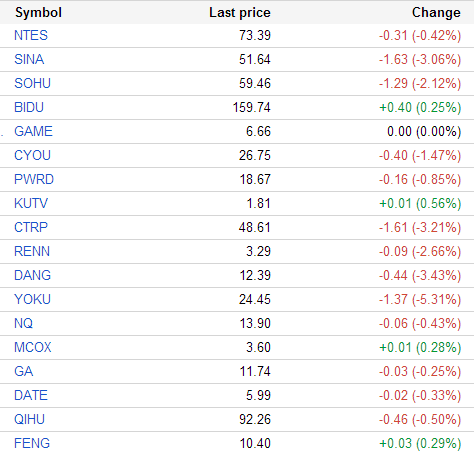The width and height of the screenshot is (474, 453).
Task: Open the CYOU stock symbol link
Action: coord(32,155)
